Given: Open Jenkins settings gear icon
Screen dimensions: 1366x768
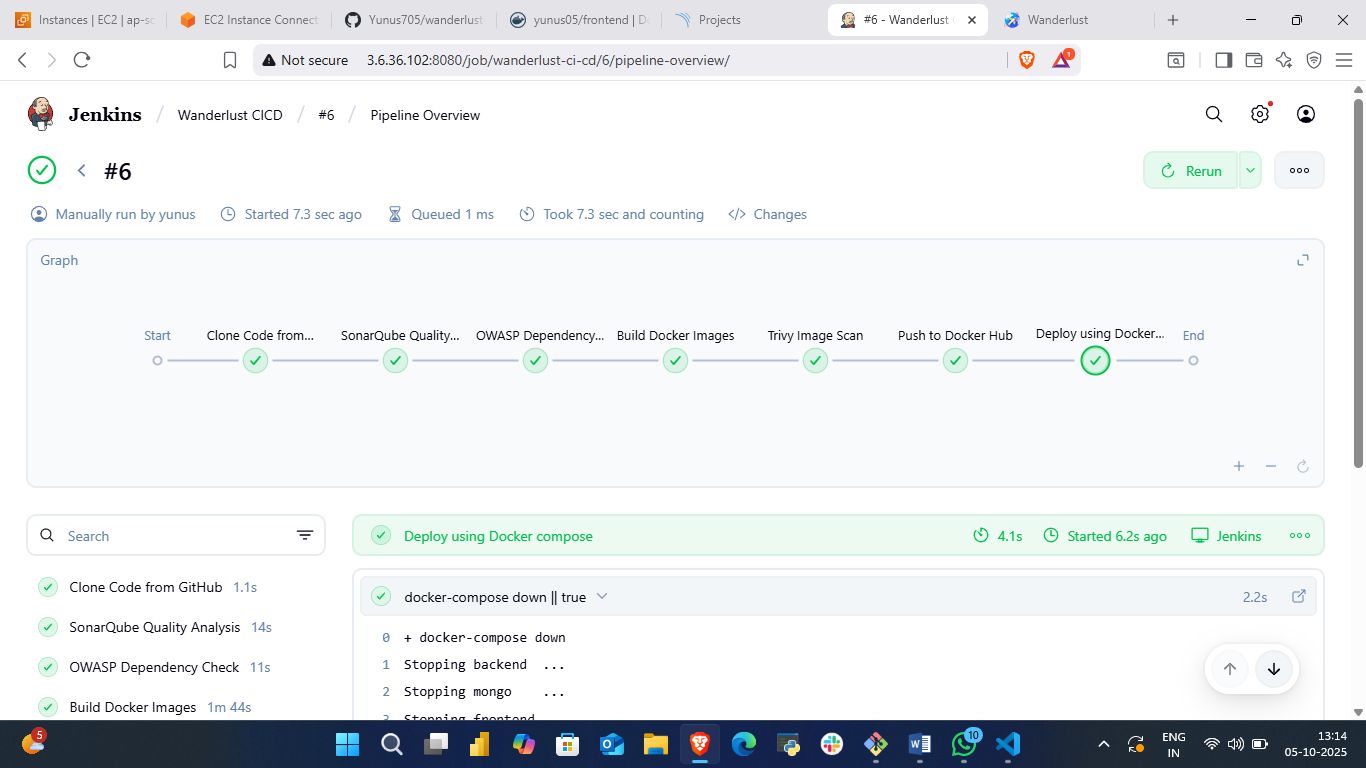Looking at the screenshot, I should [1260, 114].
